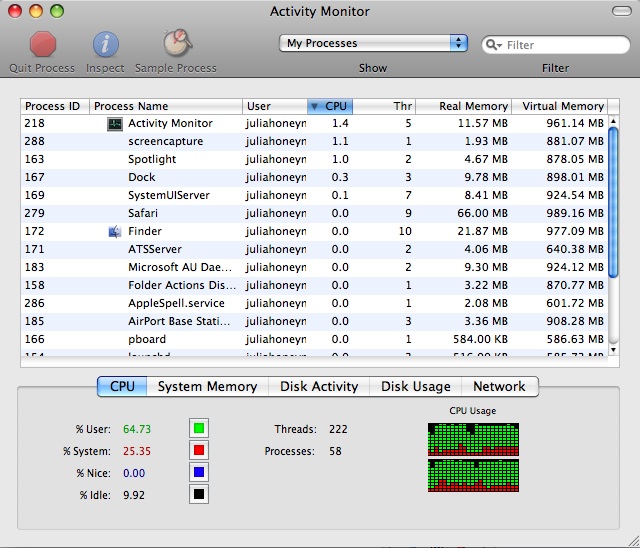Select the Safari process row

point(314,213)
